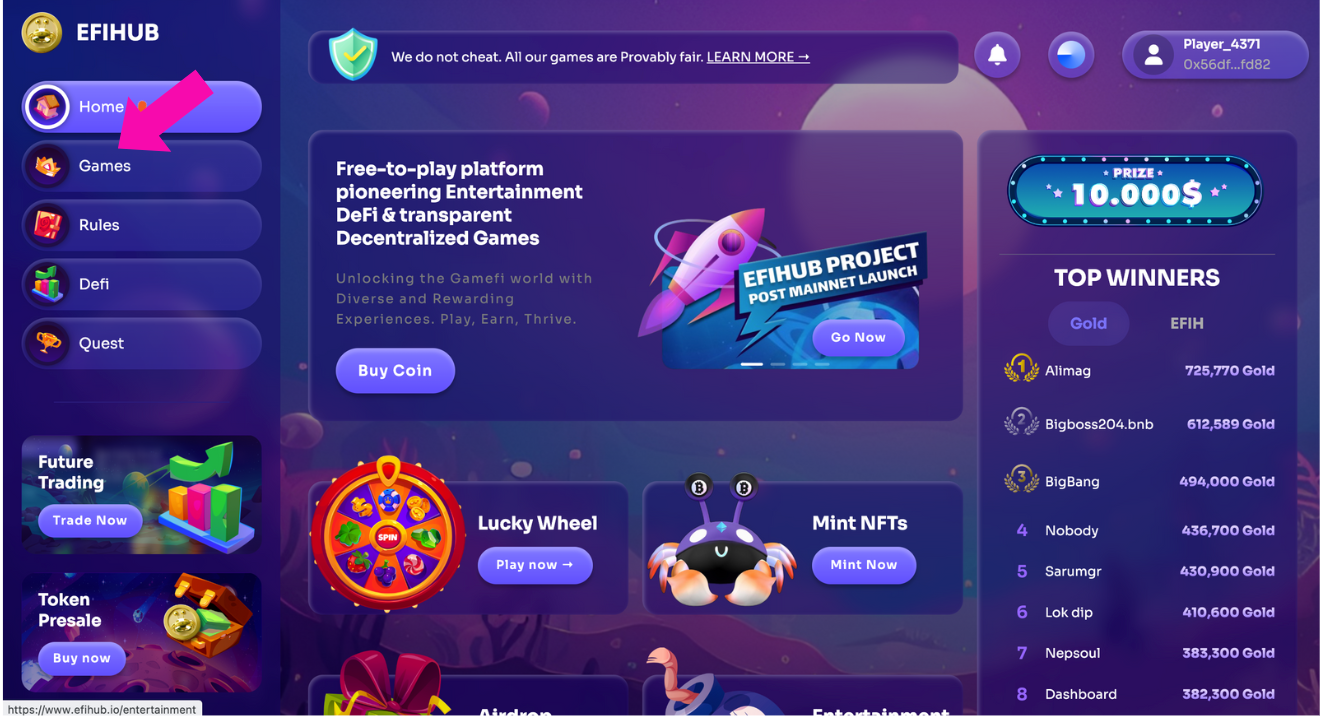
Task: Open the Quest menu item
Action: point(142,343)
